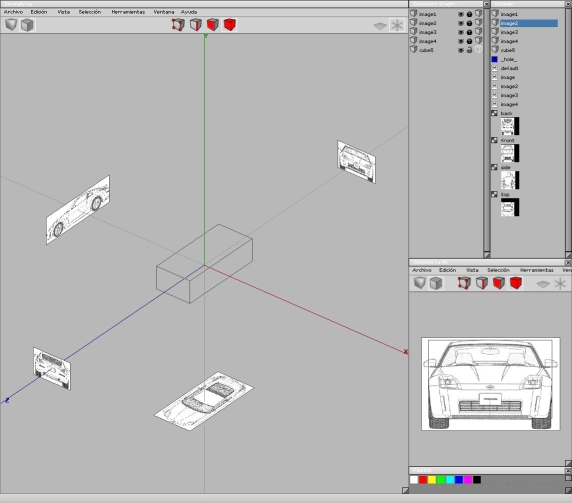Pick the magenta swatch in the Palette

click(468, 480)
